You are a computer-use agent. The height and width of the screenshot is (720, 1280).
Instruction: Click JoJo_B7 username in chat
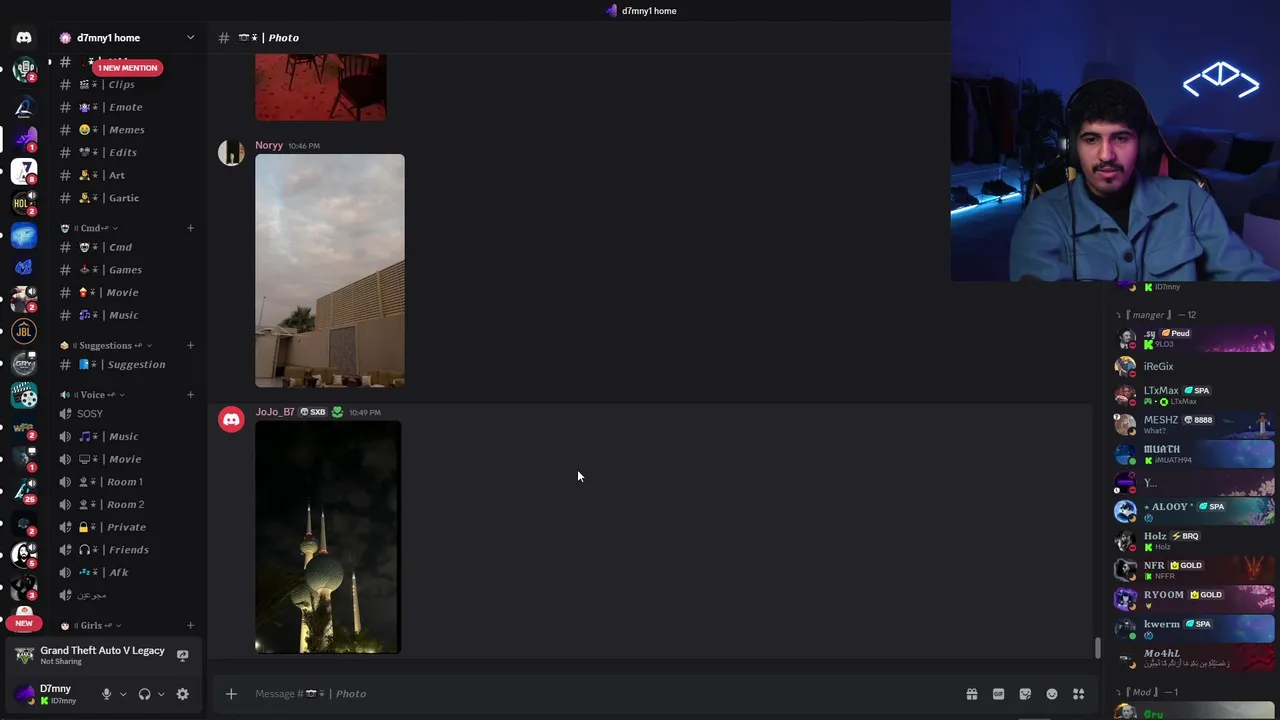tap(275, 412)
